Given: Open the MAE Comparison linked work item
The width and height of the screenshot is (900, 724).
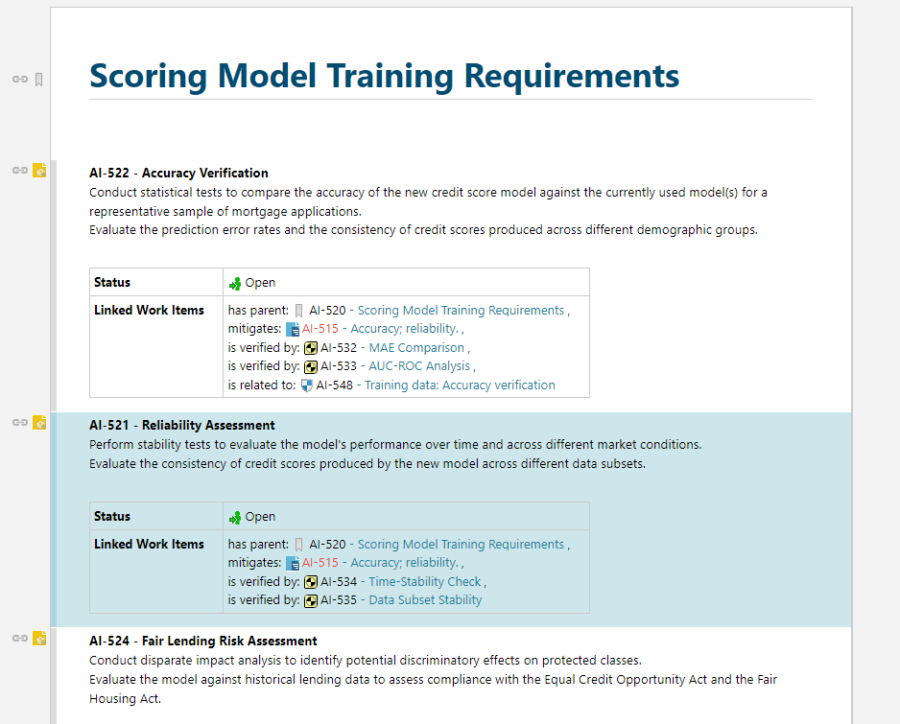Looking at the screenshot, I should [x=416, y=348].
